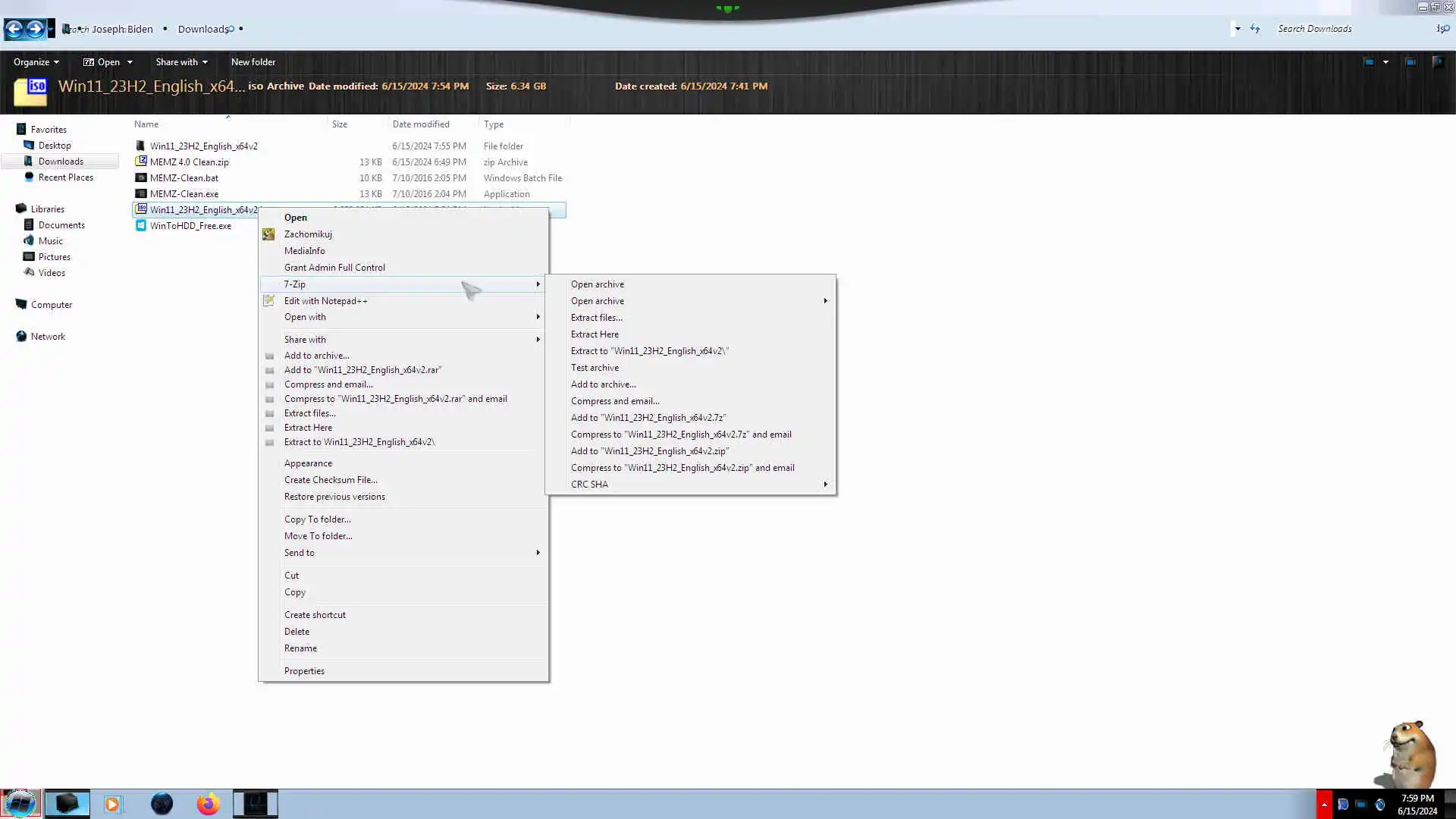Choose Test archive from 7-Zip submenu
The height and width of the screenshot is (819, 1456).
[x=595, y=368]
